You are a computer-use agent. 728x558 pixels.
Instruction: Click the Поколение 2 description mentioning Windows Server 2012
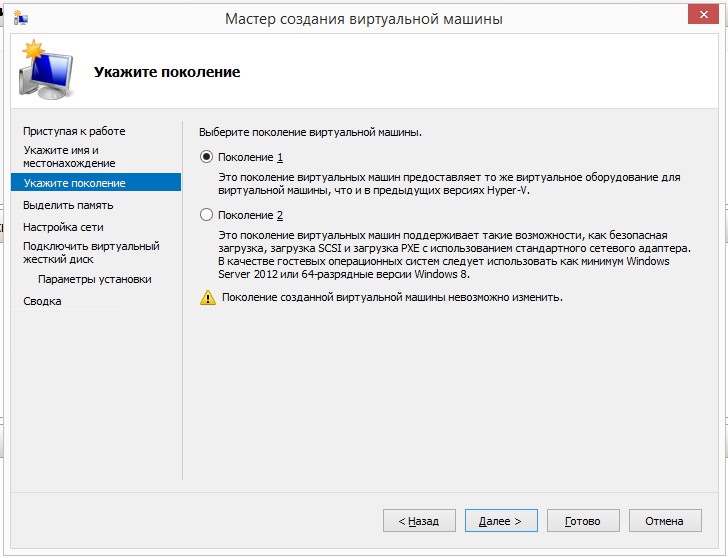point(455,254)
